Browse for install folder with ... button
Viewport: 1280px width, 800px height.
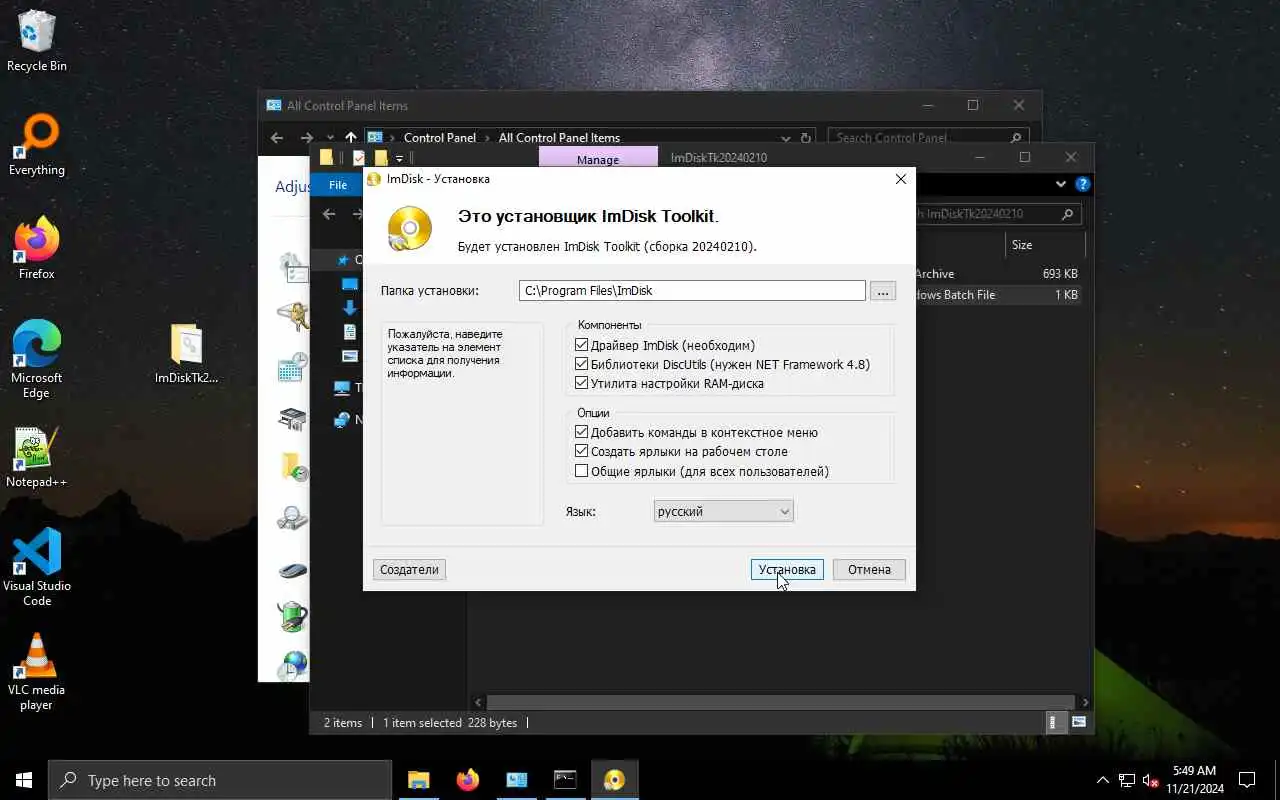pos(882,291)
